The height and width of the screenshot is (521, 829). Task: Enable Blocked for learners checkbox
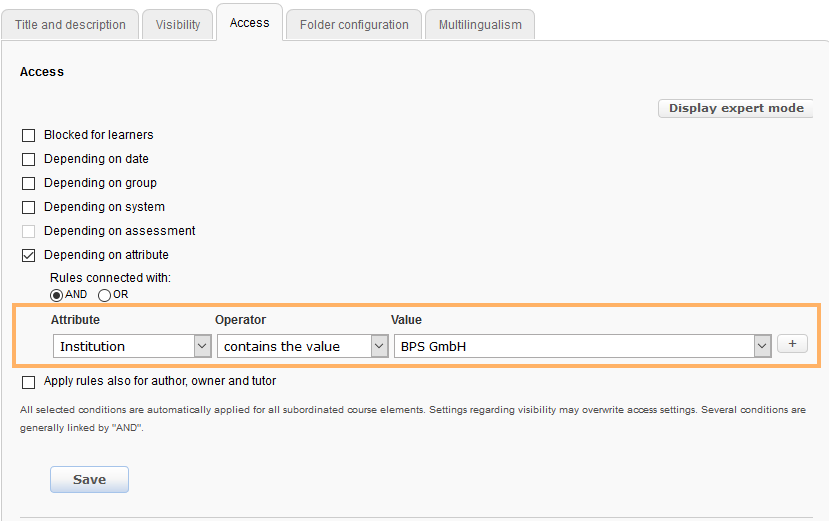click(x=29, y=135)
